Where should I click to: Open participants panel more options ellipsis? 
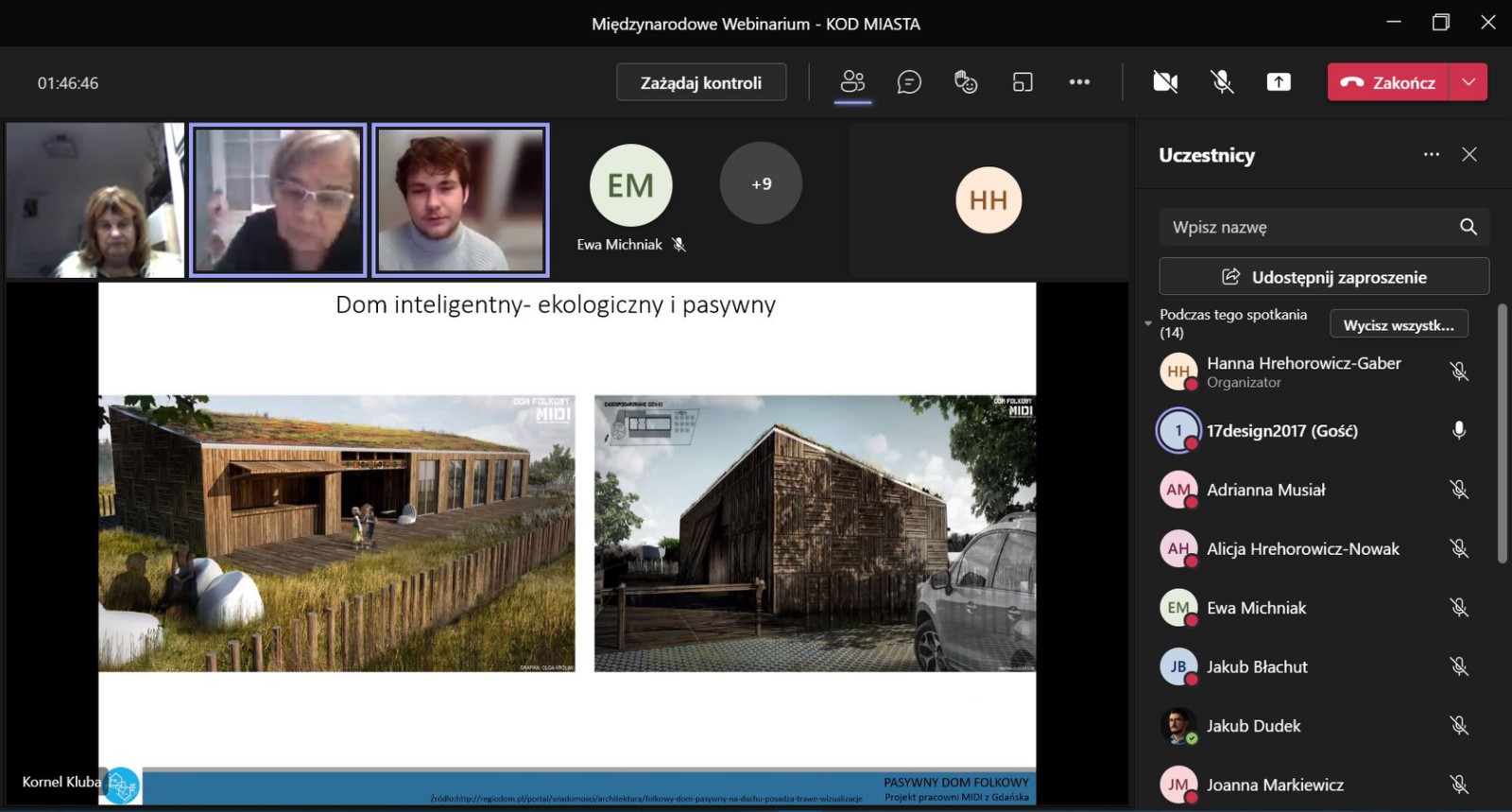click(x=1432, y=154)
